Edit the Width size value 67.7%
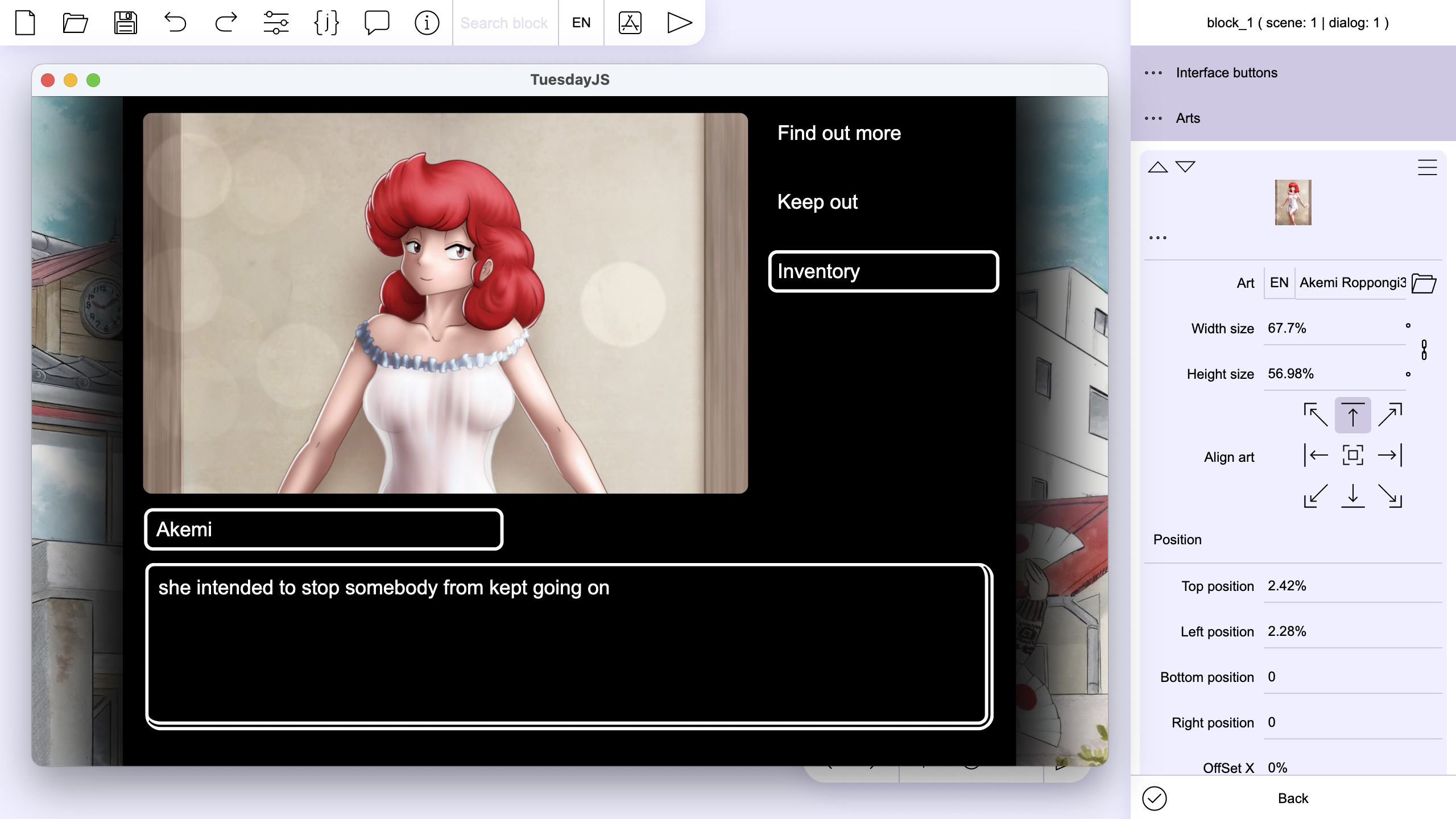1456x819 pixels. [1334, 328]
